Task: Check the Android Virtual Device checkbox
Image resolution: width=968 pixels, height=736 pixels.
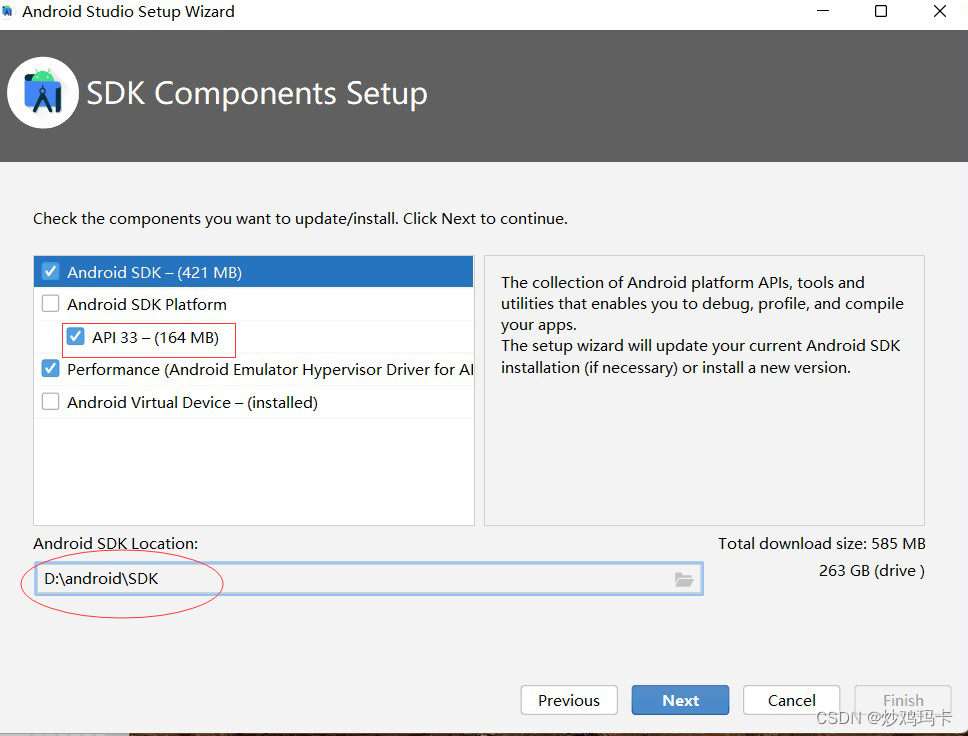Action: tap(51, 401)
